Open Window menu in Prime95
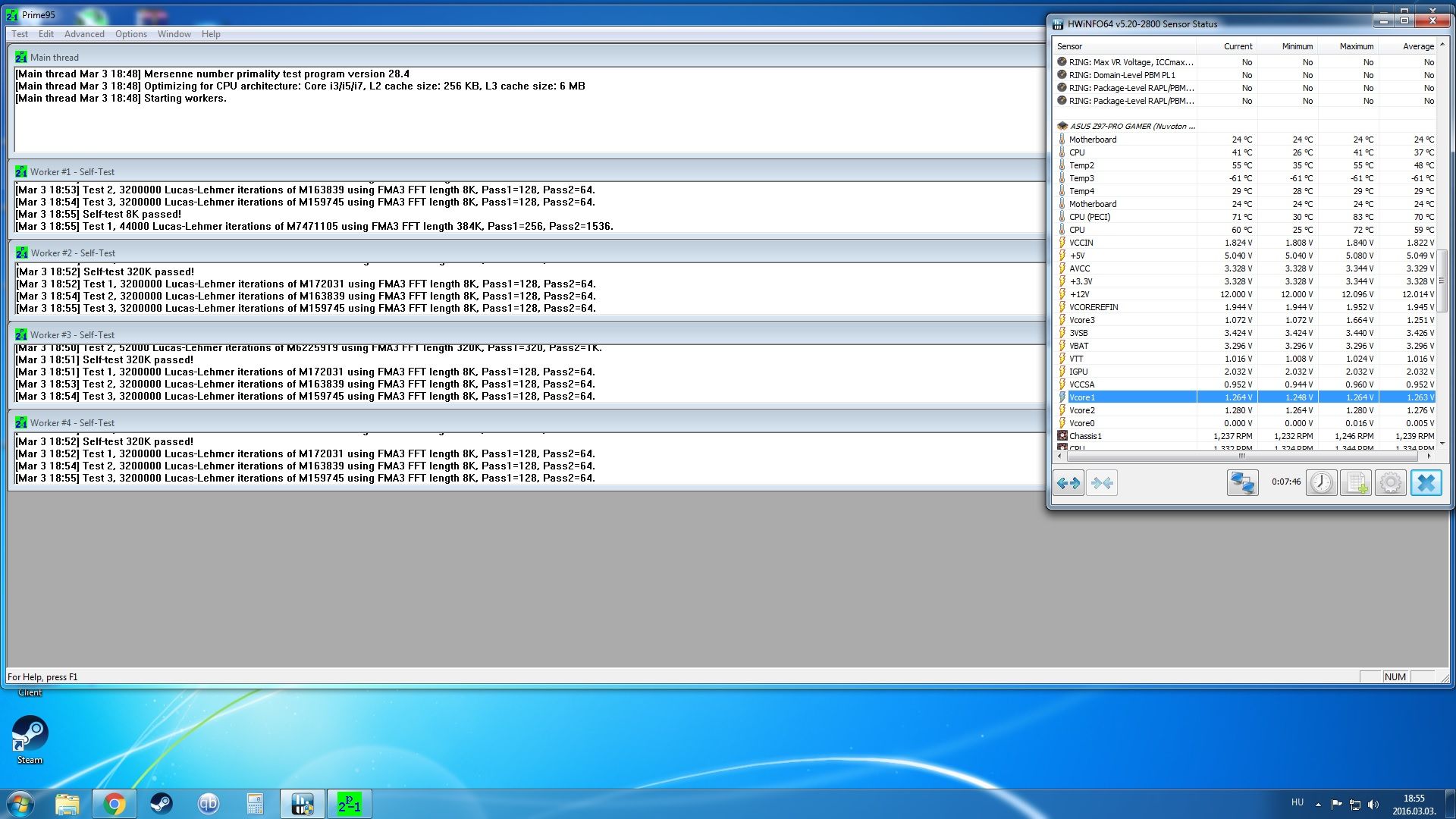Image resolution: width=1456 pixels, height=819 pixels. coord(174,34)
